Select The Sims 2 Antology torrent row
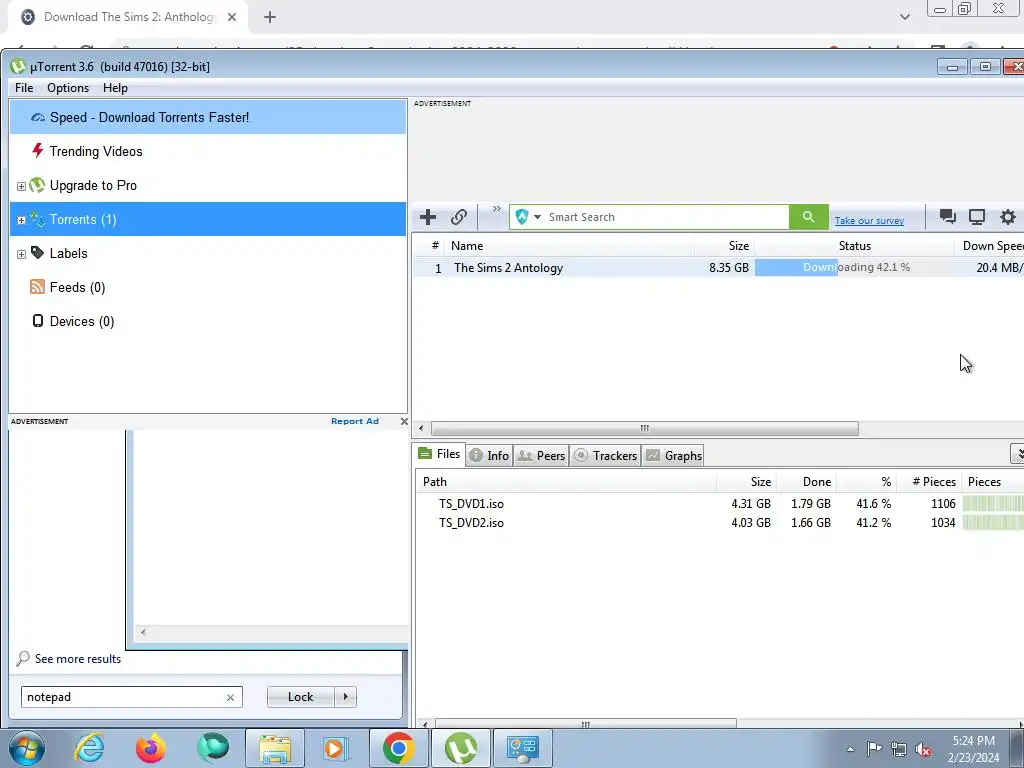This screenshot has width=1024, height=768. click(717, 268)
